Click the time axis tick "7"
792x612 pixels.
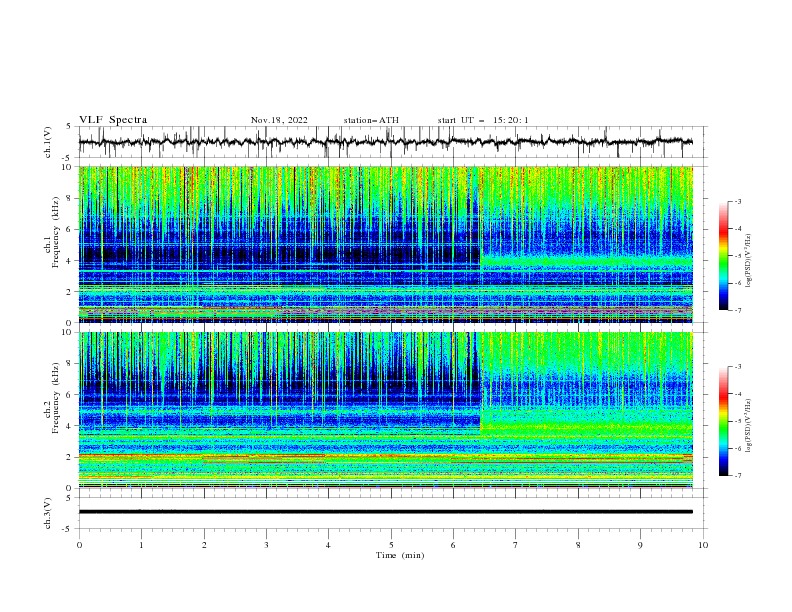[516, 545]
